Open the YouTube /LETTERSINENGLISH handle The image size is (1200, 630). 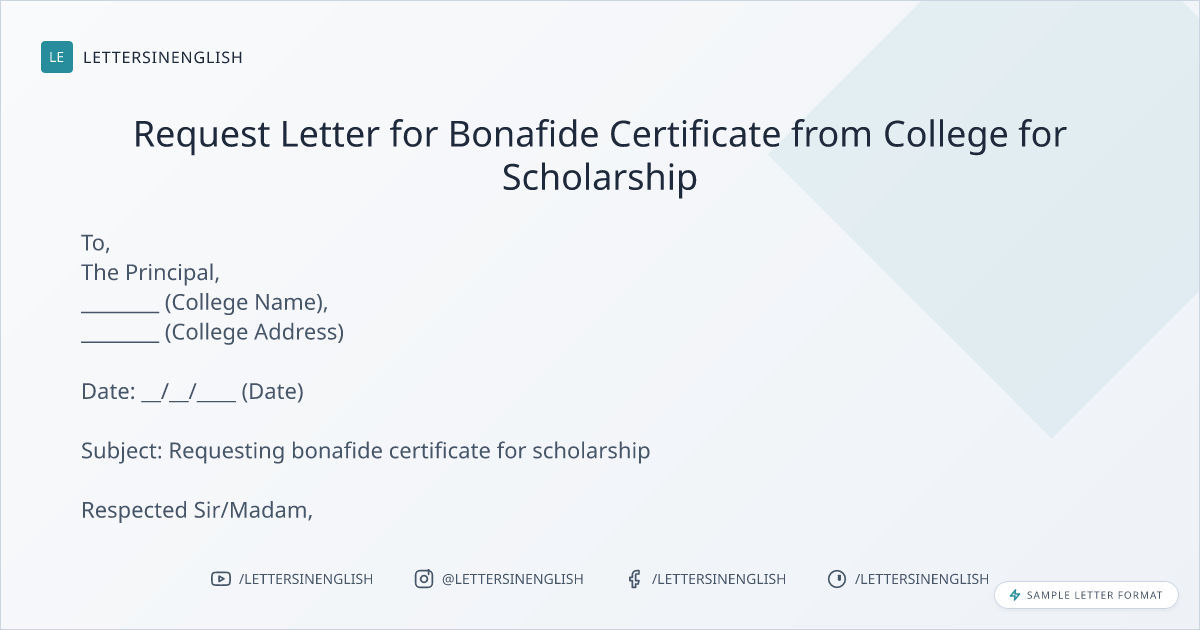(x=306, y=579)
